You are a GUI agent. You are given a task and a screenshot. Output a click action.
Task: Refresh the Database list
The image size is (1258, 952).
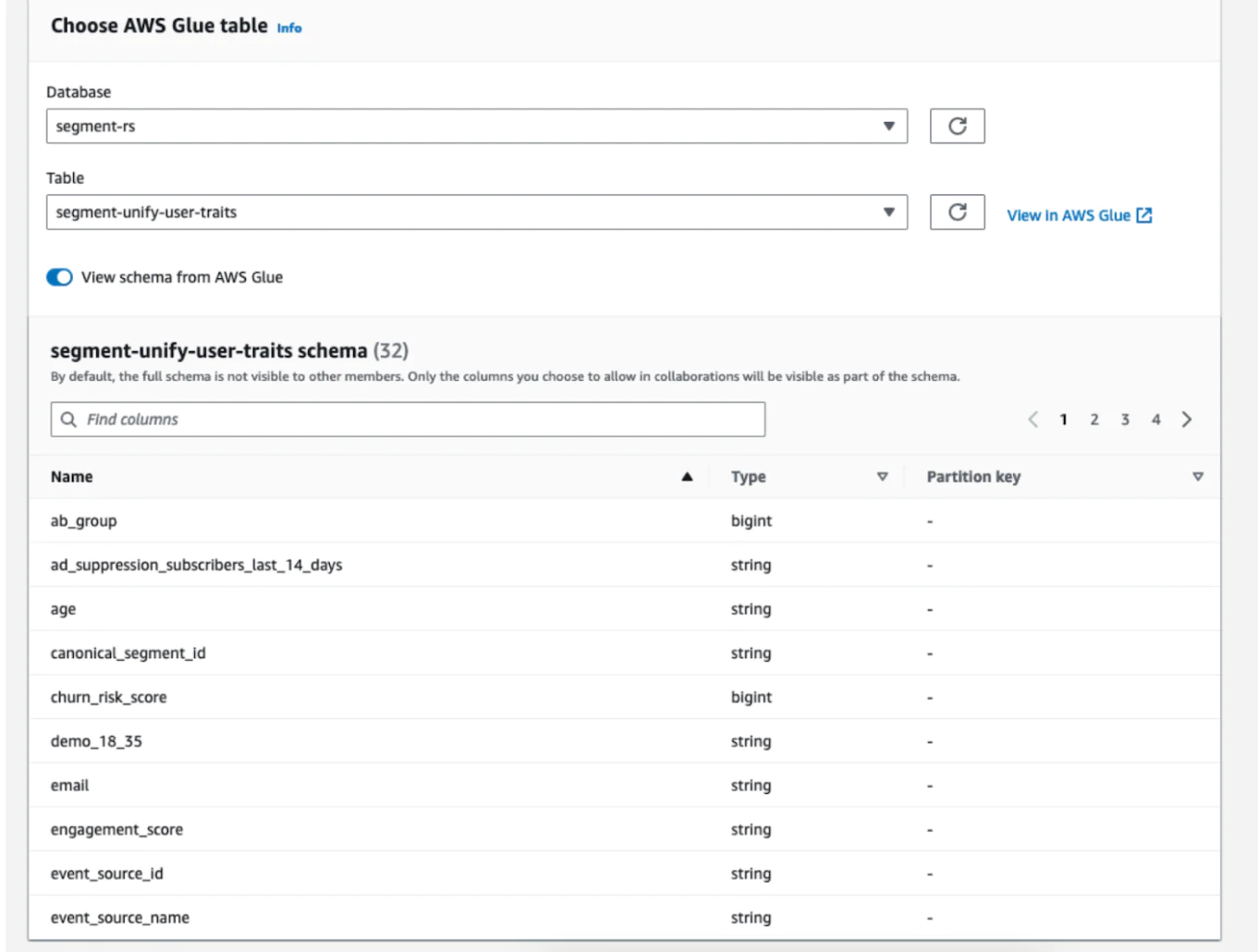click(x=957, y=126)
